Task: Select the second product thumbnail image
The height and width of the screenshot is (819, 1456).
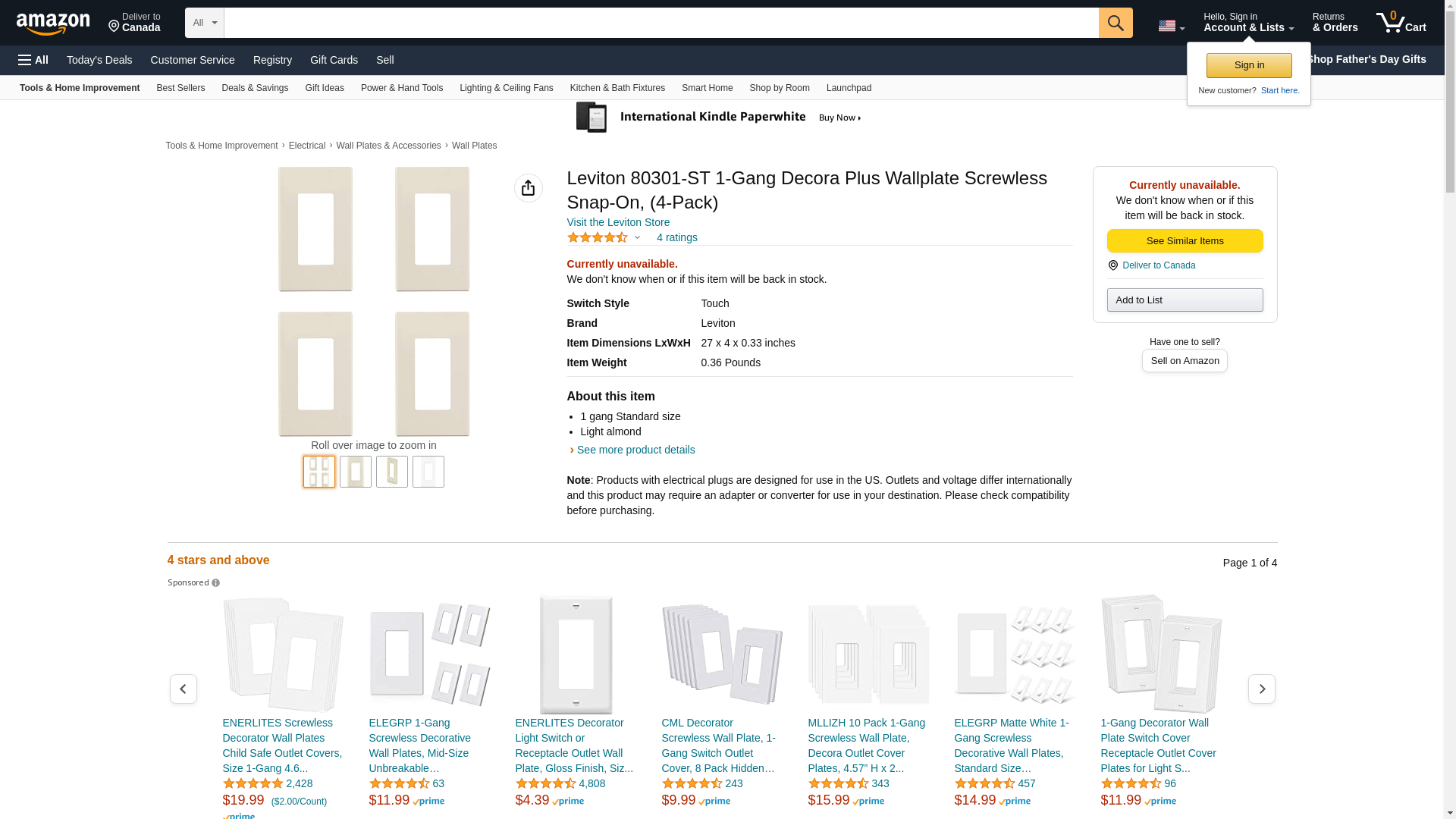Action: pyautogui.click(x=356, y=472)
